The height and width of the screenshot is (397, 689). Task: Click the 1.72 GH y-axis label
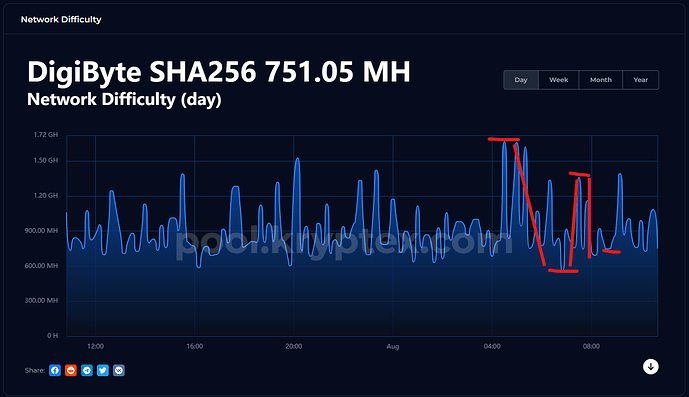[46, 135]
